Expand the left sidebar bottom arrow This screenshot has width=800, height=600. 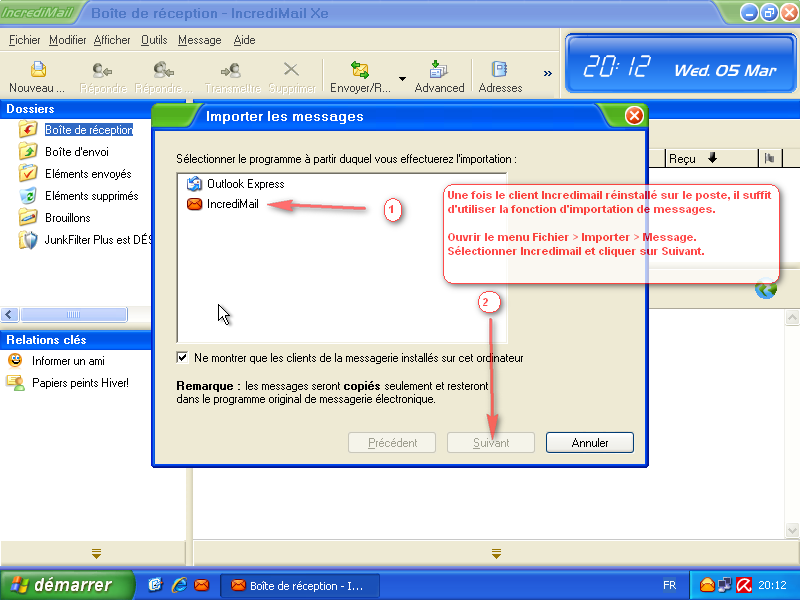(x=96, y=553)
